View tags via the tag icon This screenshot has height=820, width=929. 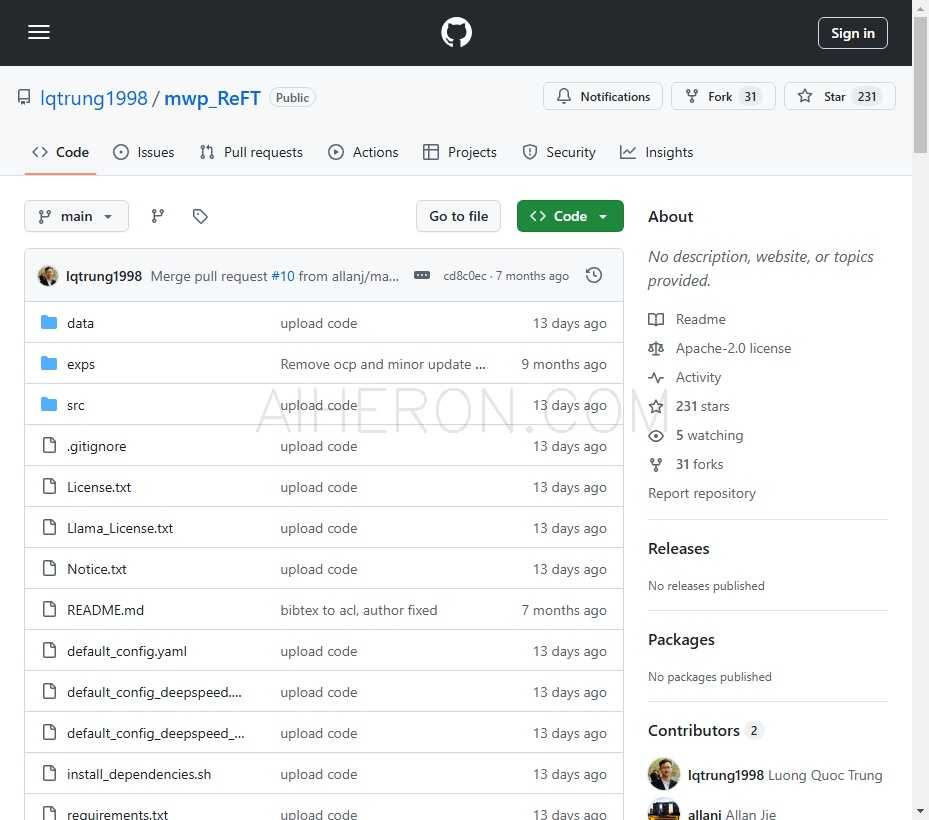[x=200, y=216]
